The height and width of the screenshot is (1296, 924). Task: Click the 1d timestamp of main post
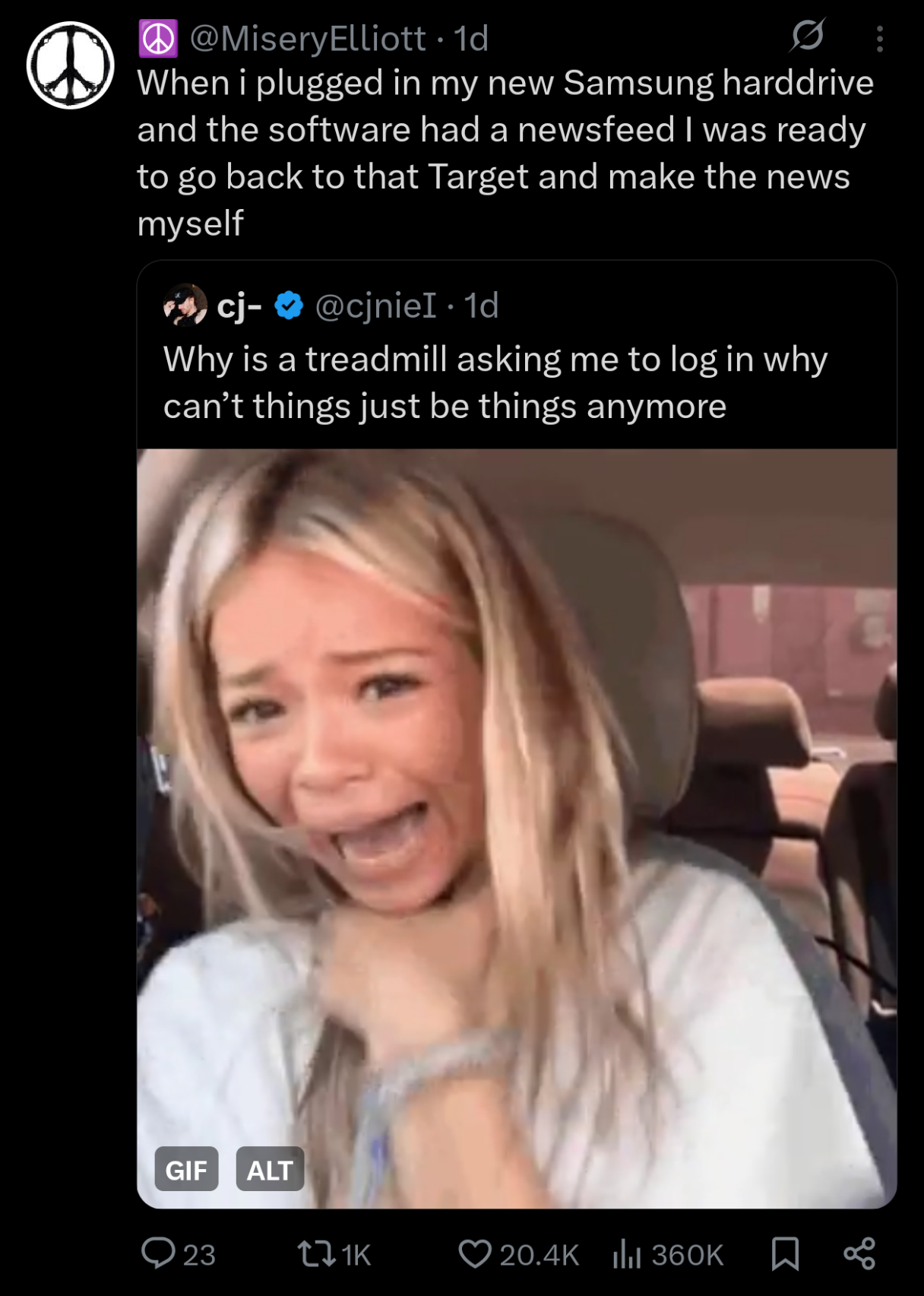click(471, 39)
